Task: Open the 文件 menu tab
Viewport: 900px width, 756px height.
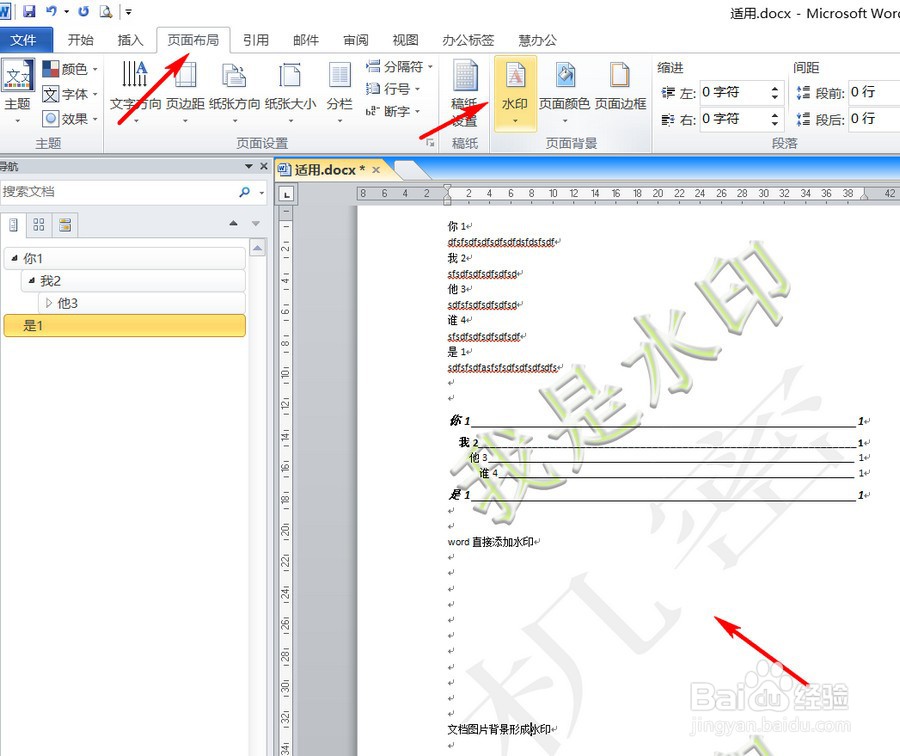Action: point(23,40)
